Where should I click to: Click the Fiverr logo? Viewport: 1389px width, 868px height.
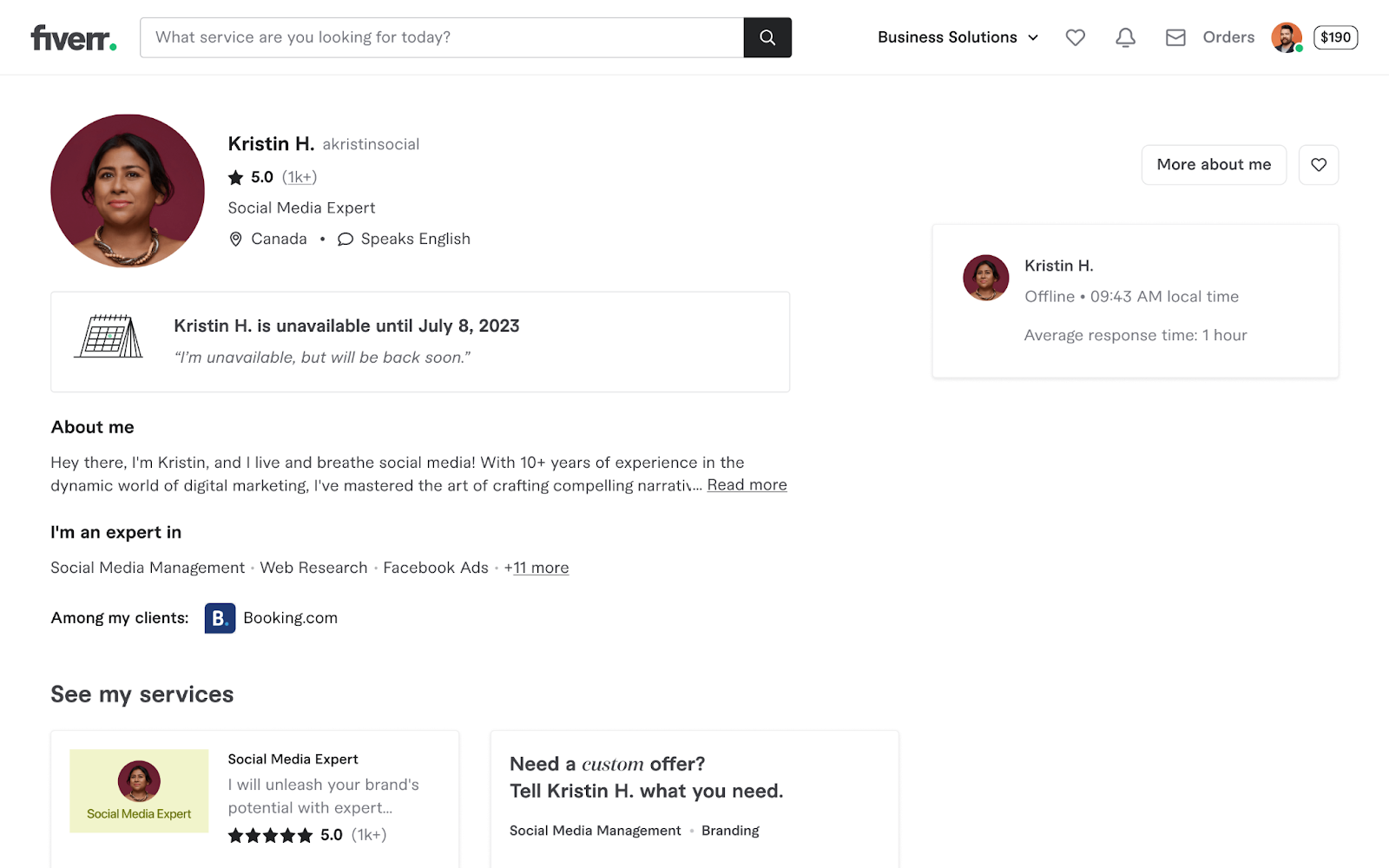click(x=74, y=38)
